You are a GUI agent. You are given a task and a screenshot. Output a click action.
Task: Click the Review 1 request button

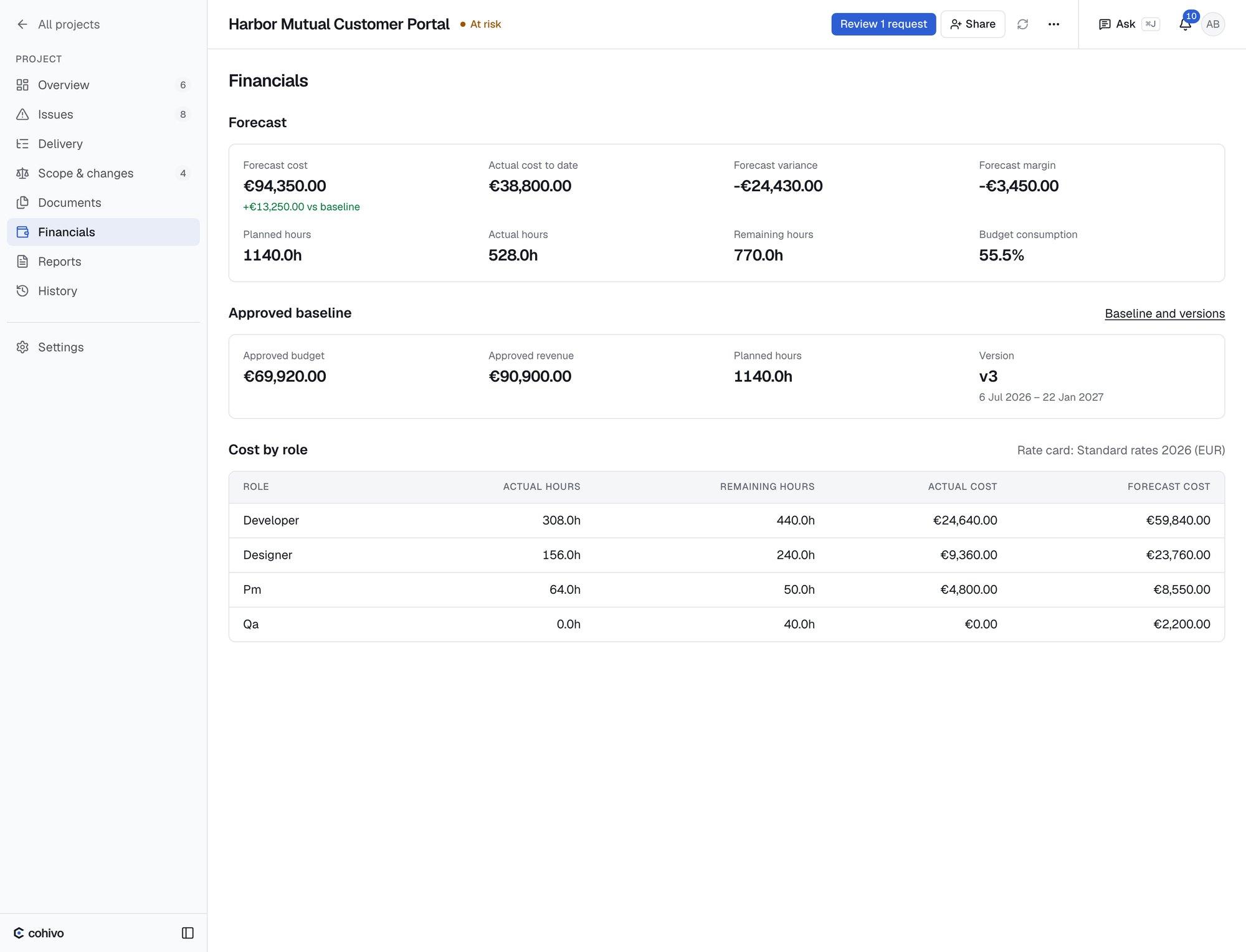point(883,24)
